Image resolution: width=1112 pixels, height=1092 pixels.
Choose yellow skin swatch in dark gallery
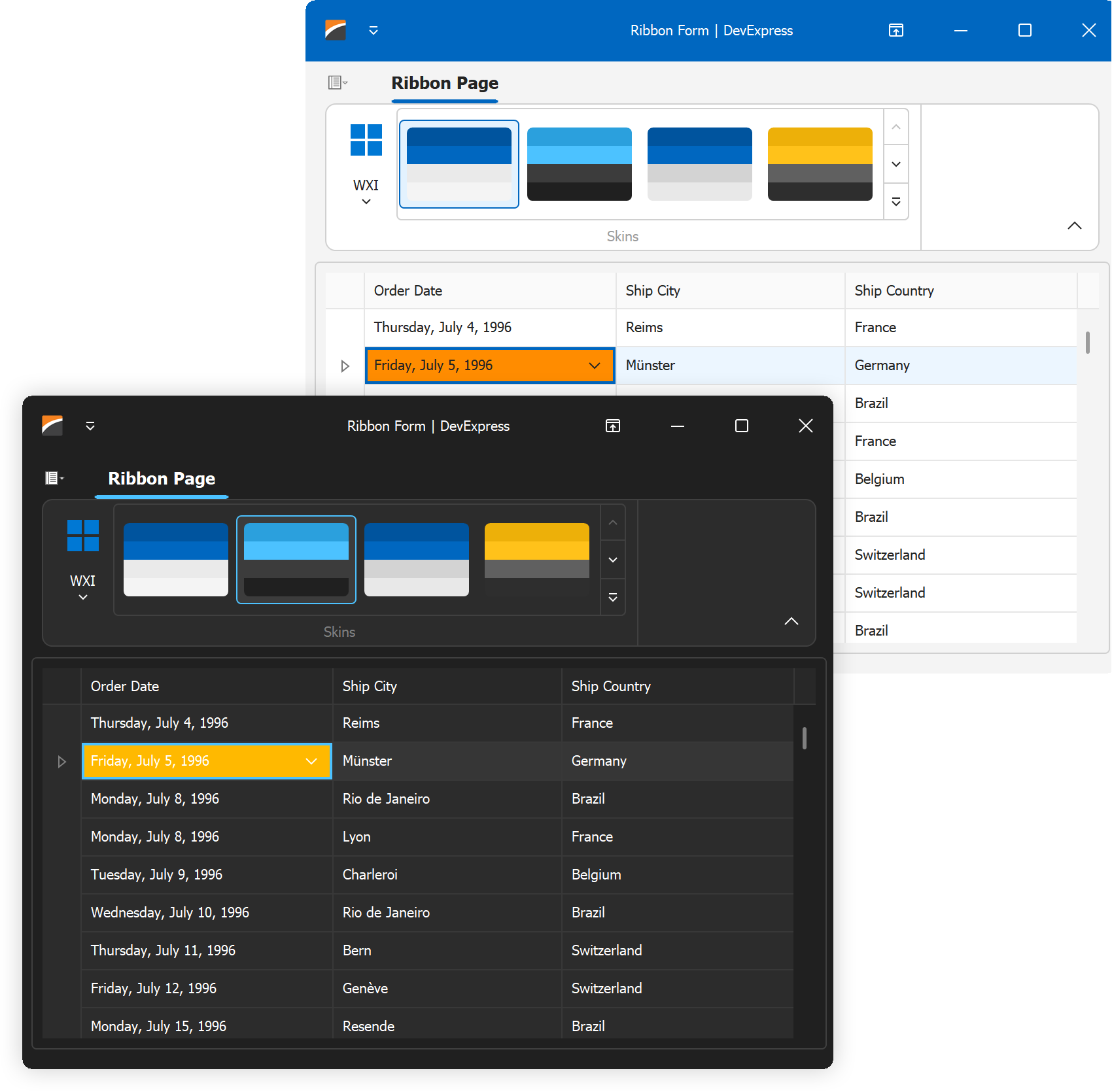point(537,559)
